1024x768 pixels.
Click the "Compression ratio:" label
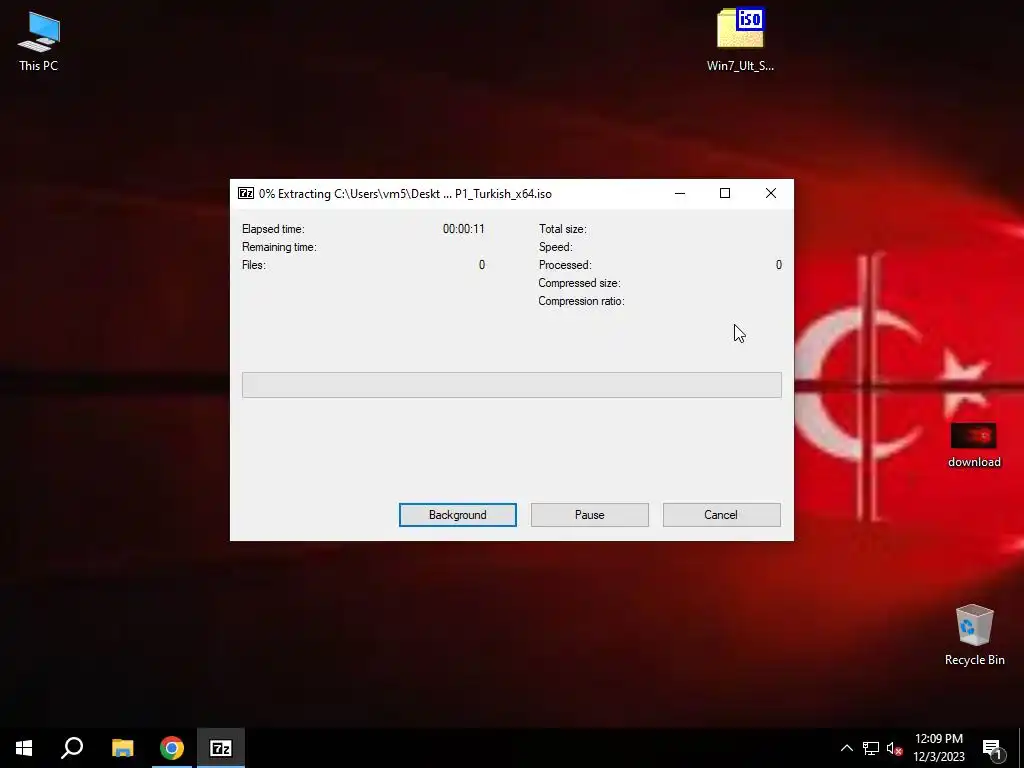tap(581, 301)
